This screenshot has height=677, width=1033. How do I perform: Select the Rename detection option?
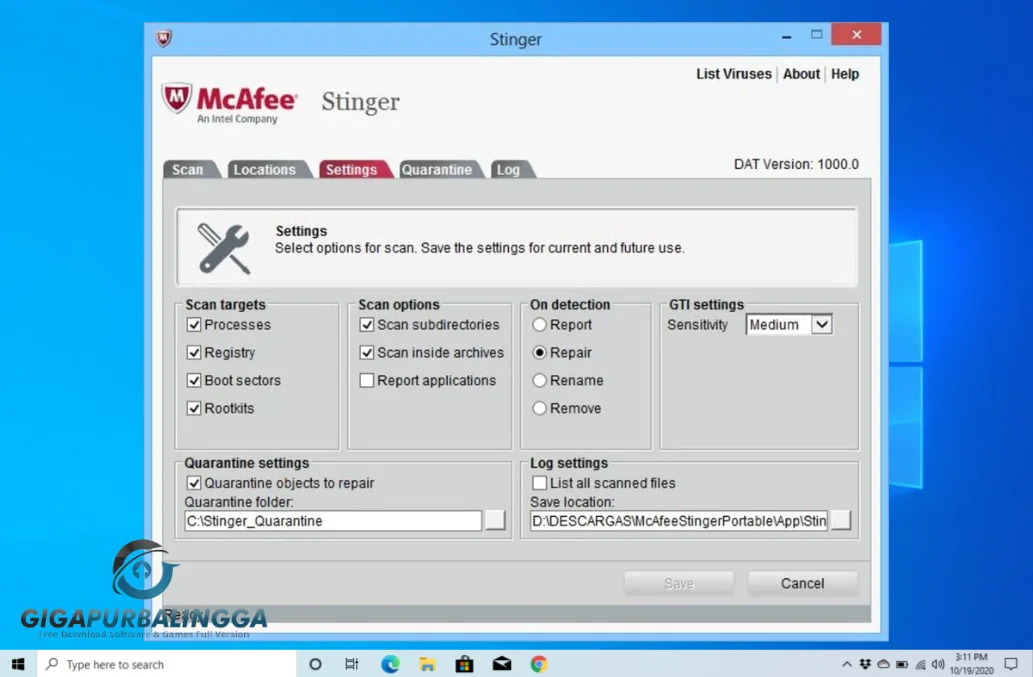(540, 380)
